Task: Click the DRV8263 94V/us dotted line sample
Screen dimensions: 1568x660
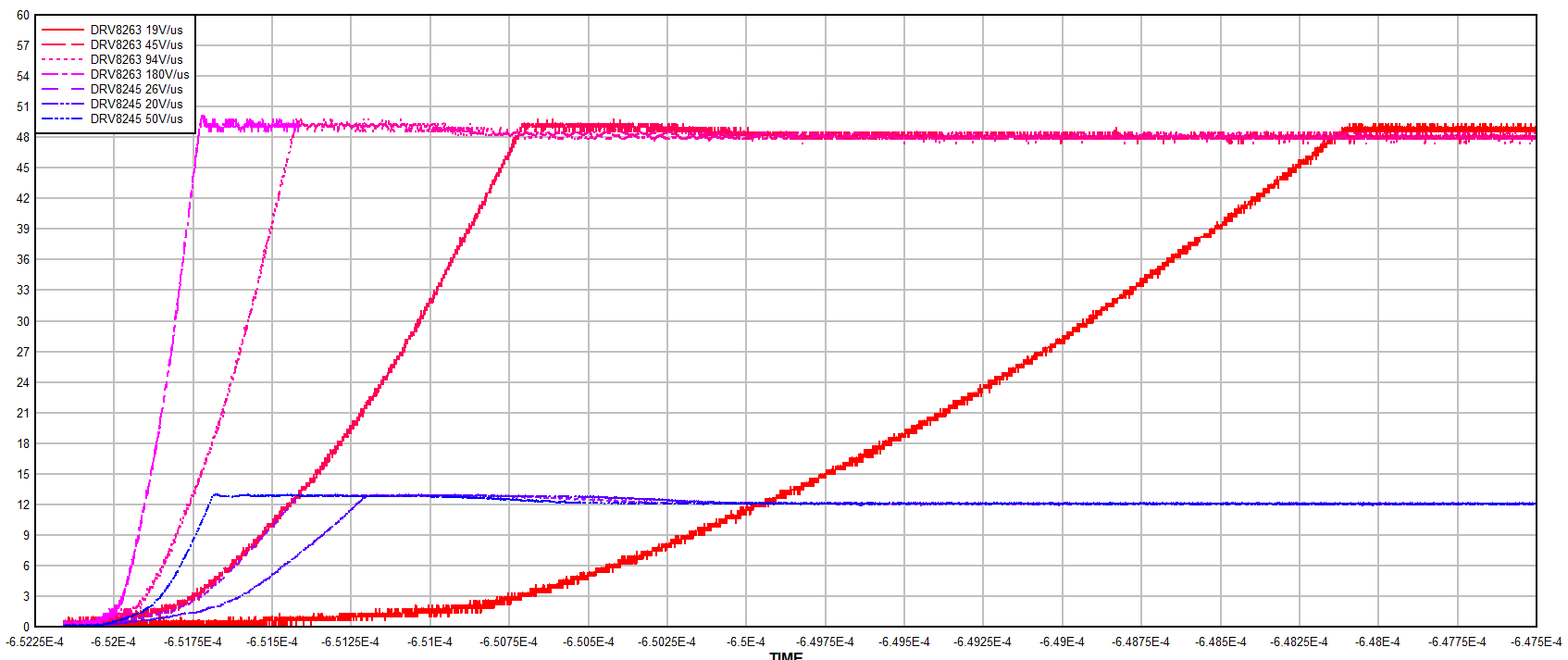Action: (63, 59)
